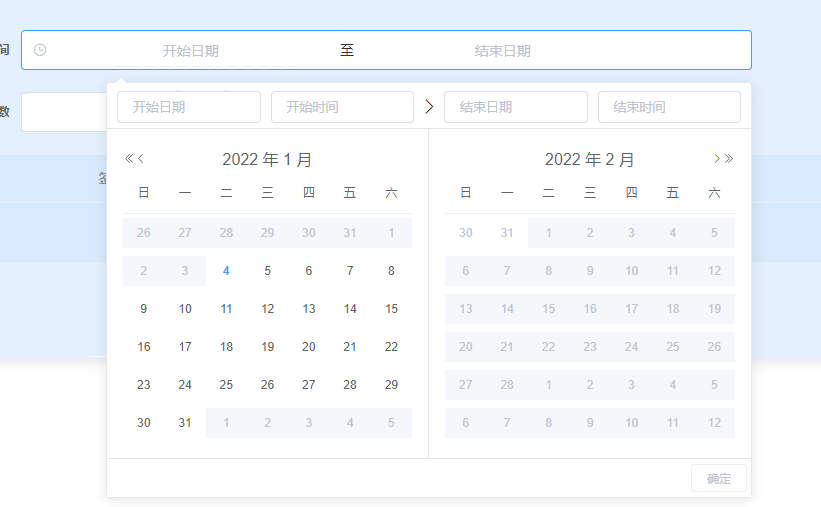Select January 7 in the left calendar
821x507 pixels.
pyautogui.click(x=350, y=271)
